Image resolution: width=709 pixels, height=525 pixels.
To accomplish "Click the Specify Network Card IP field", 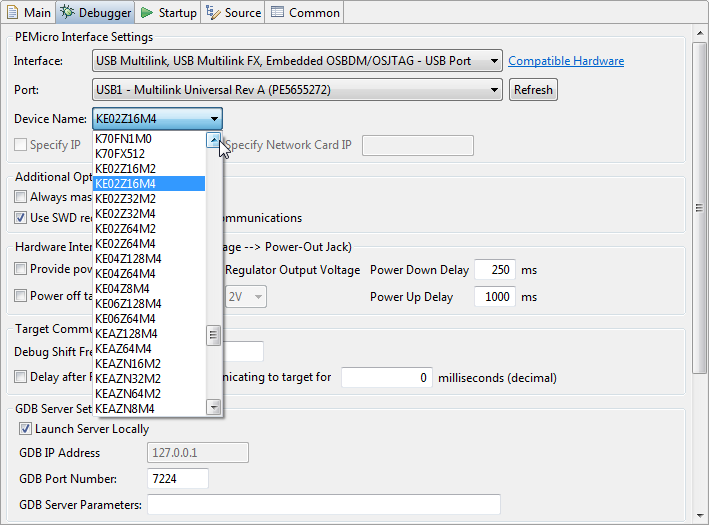I will 417,145.
